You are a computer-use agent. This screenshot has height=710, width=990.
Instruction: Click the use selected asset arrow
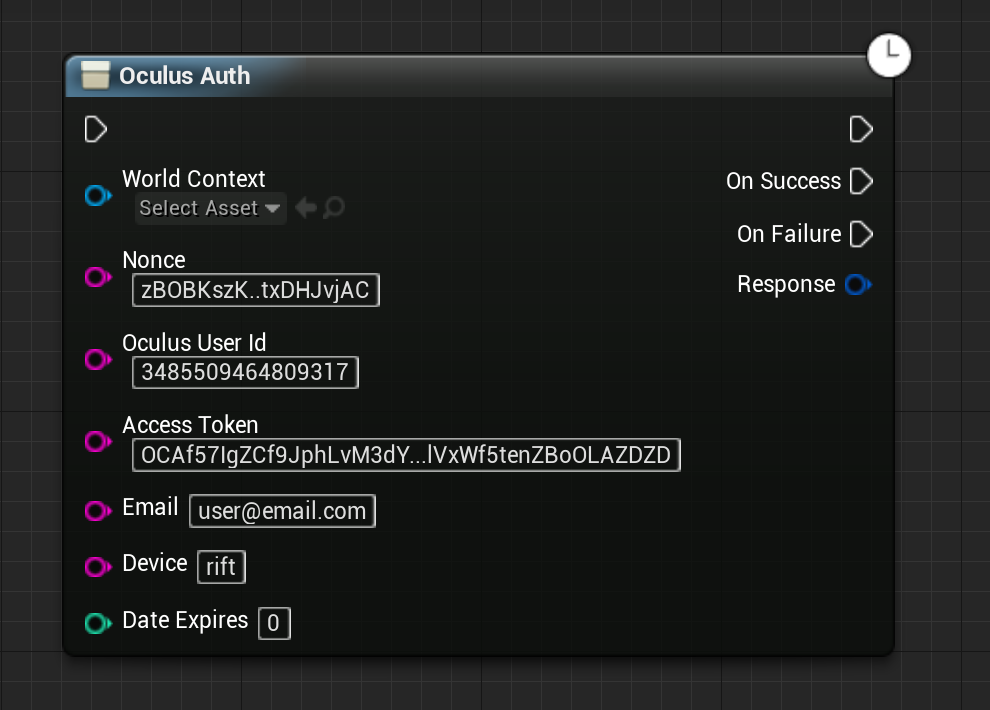(x=306, y=208)
